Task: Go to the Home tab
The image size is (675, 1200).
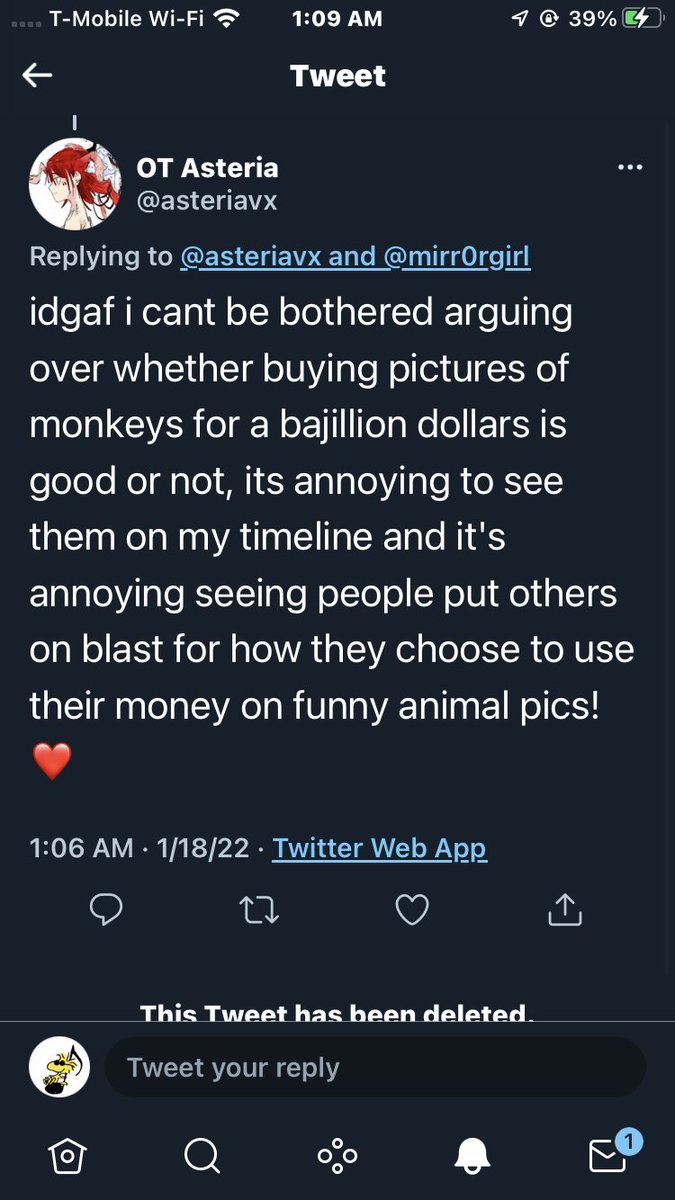Action: (x=66, y=1156)
